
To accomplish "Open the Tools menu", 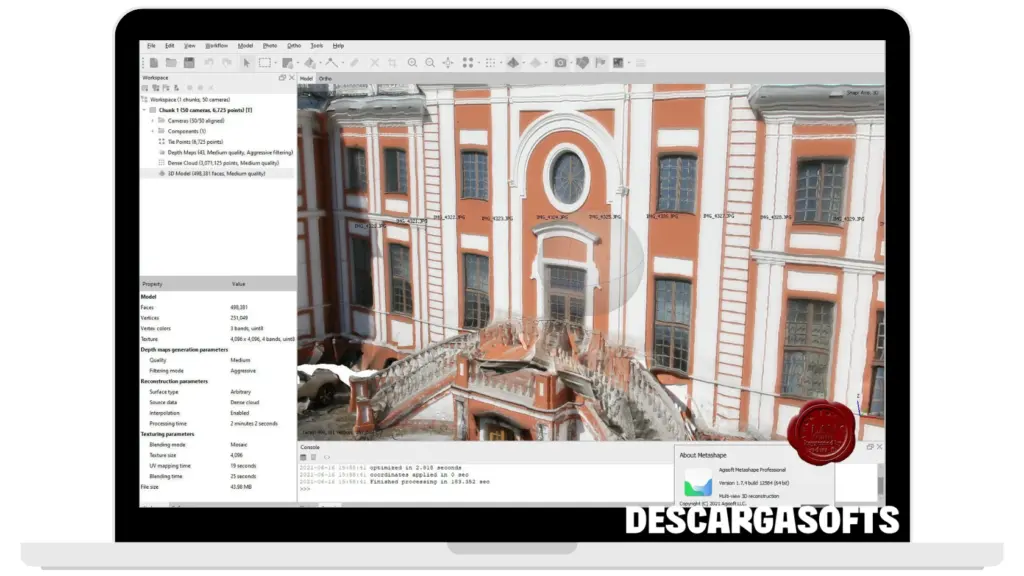I will tap(316, 45).
